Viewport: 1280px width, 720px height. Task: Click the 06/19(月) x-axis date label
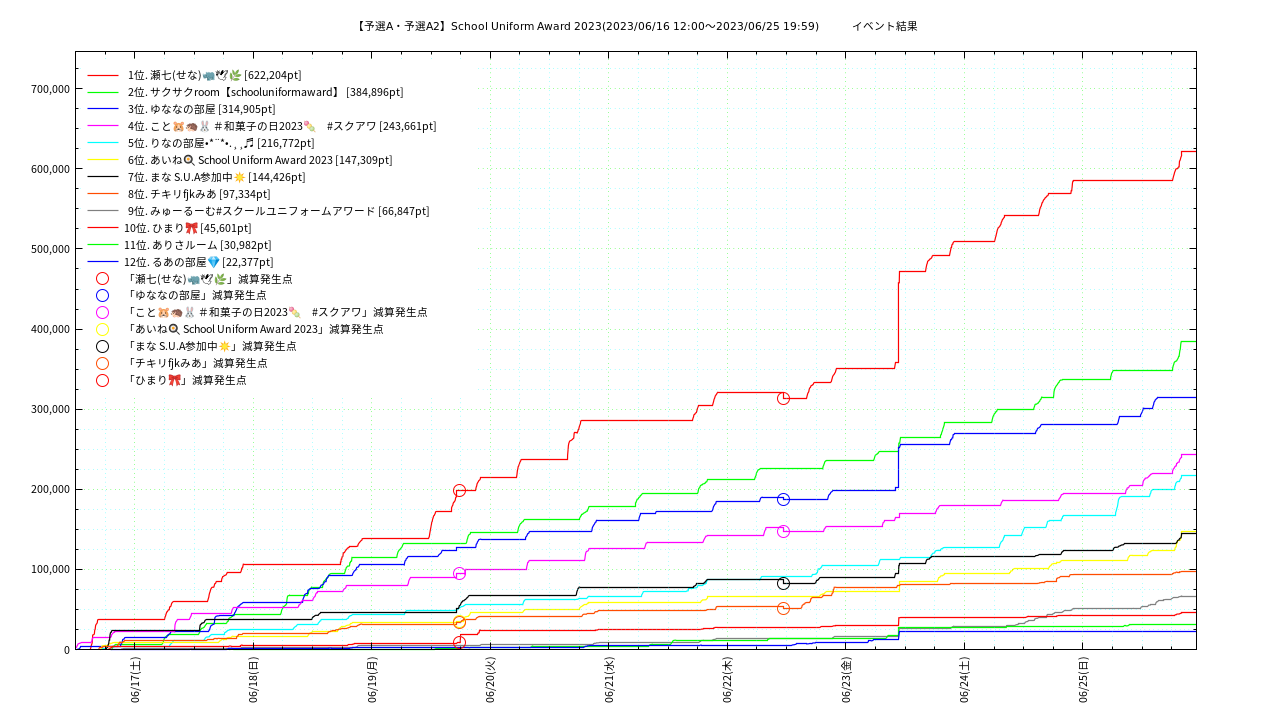pos(372,680)
